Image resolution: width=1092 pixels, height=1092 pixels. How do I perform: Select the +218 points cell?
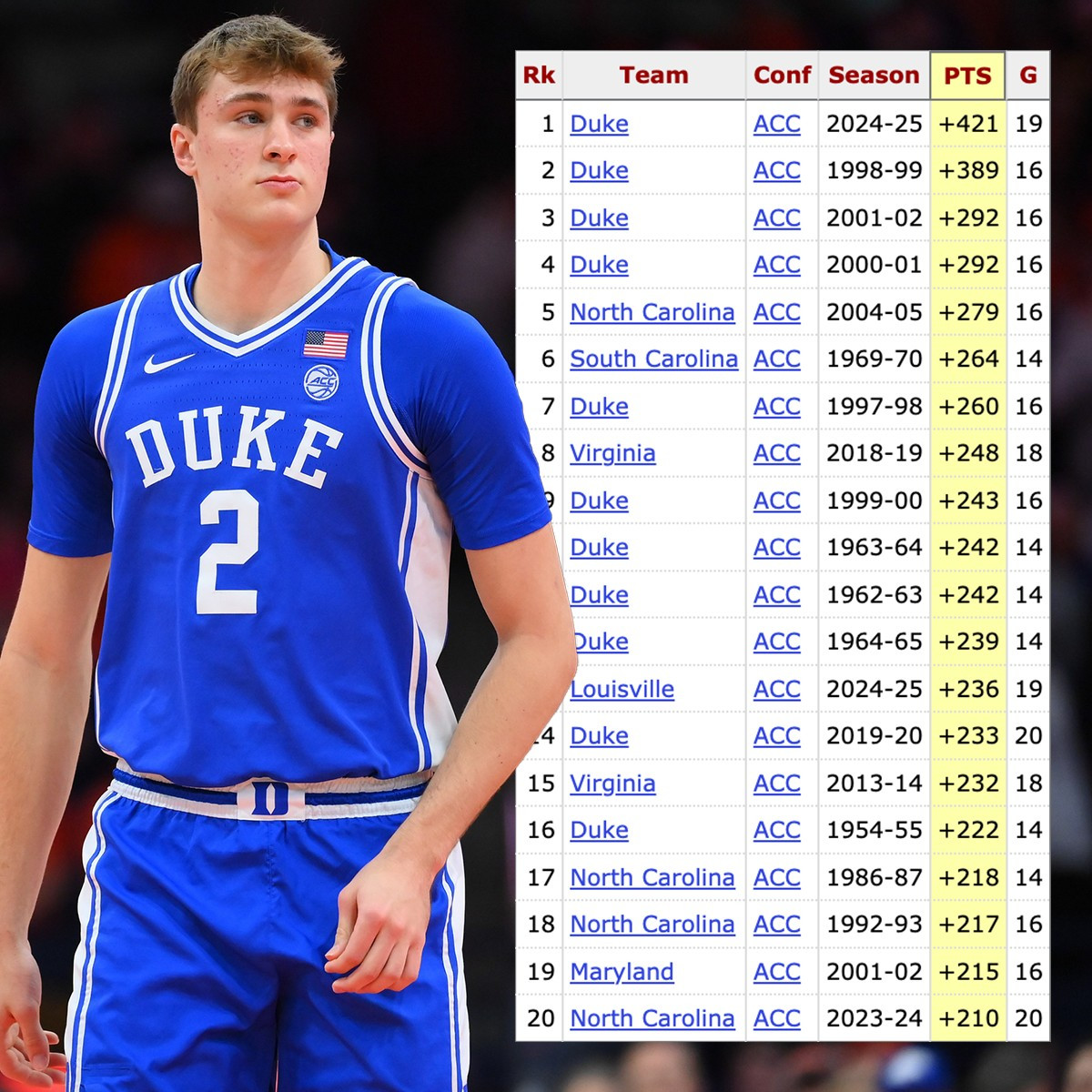click(968, 877)
